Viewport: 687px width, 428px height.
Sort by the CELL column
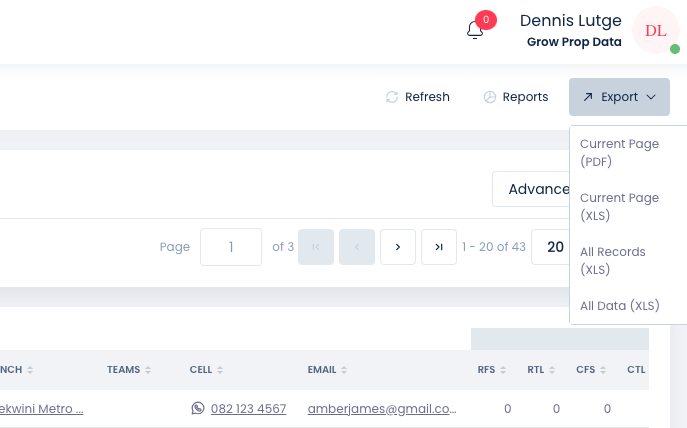click(x=206, y=370)
